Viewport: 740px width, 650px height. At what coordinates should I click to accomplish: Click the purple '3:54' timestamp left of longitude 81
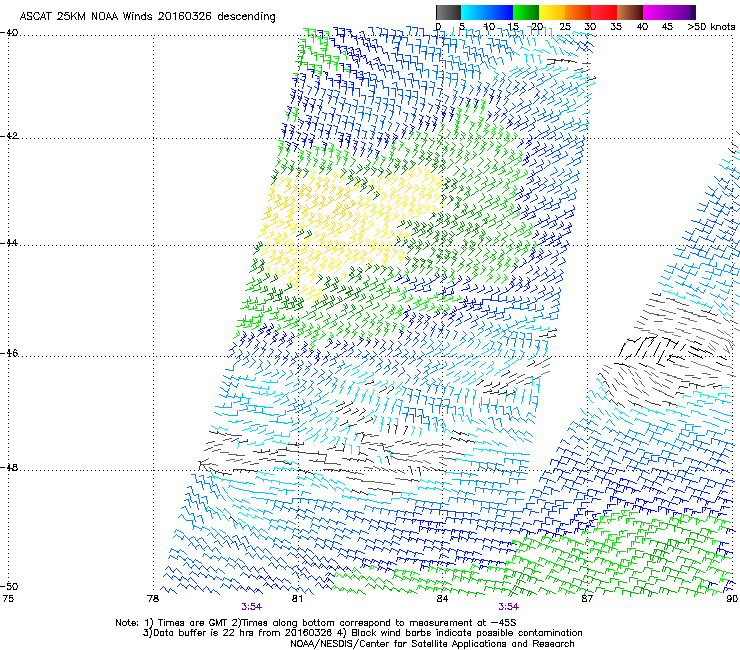tap(252, 607)
